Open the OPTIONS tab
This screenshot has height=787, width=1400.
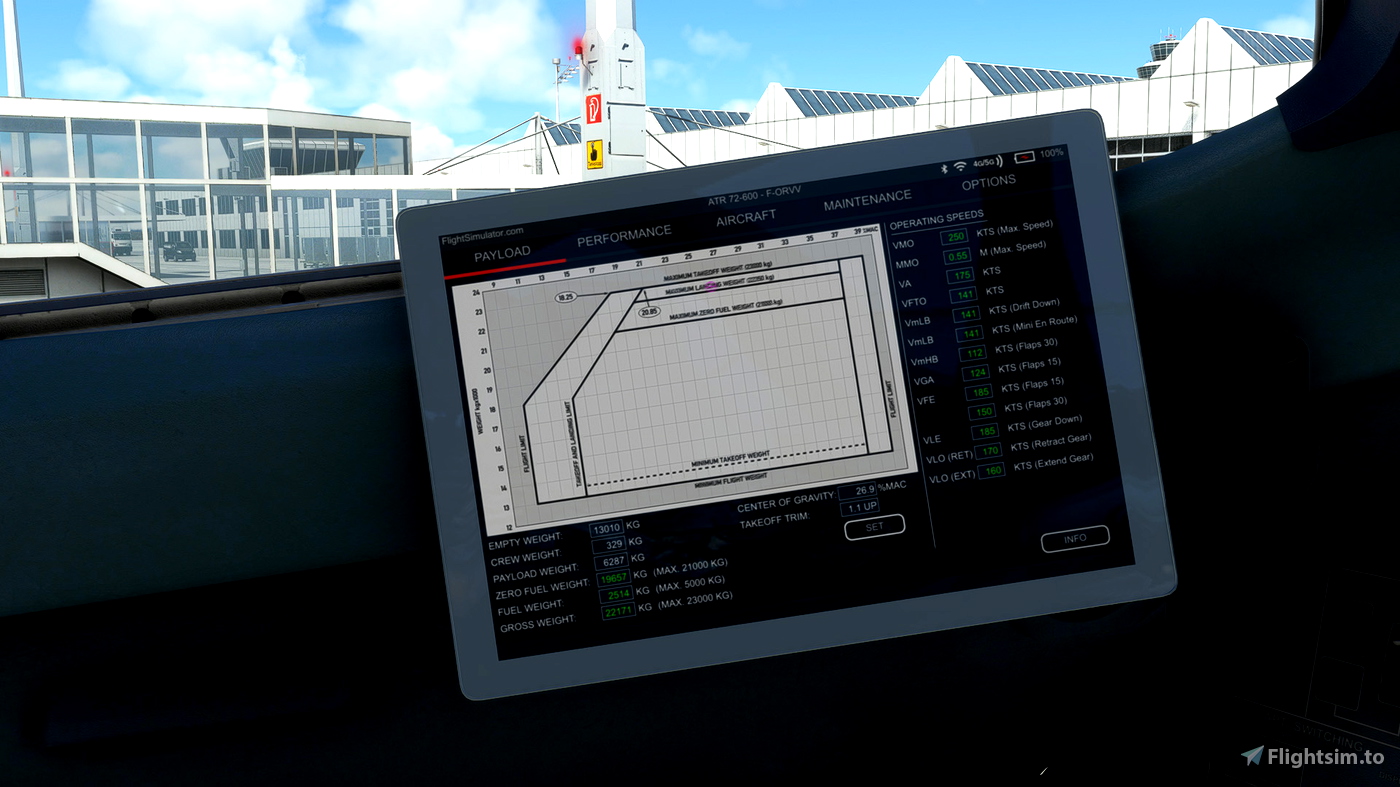click(989, 181)
